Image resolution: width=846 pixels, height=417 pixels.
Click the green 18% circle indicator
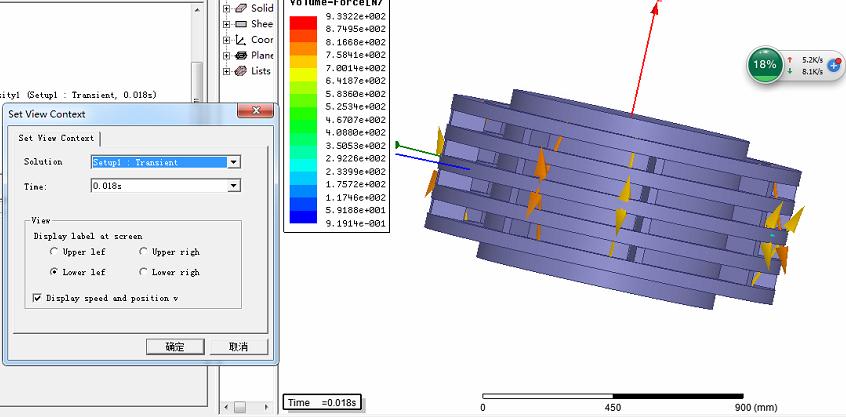(765, 65)
